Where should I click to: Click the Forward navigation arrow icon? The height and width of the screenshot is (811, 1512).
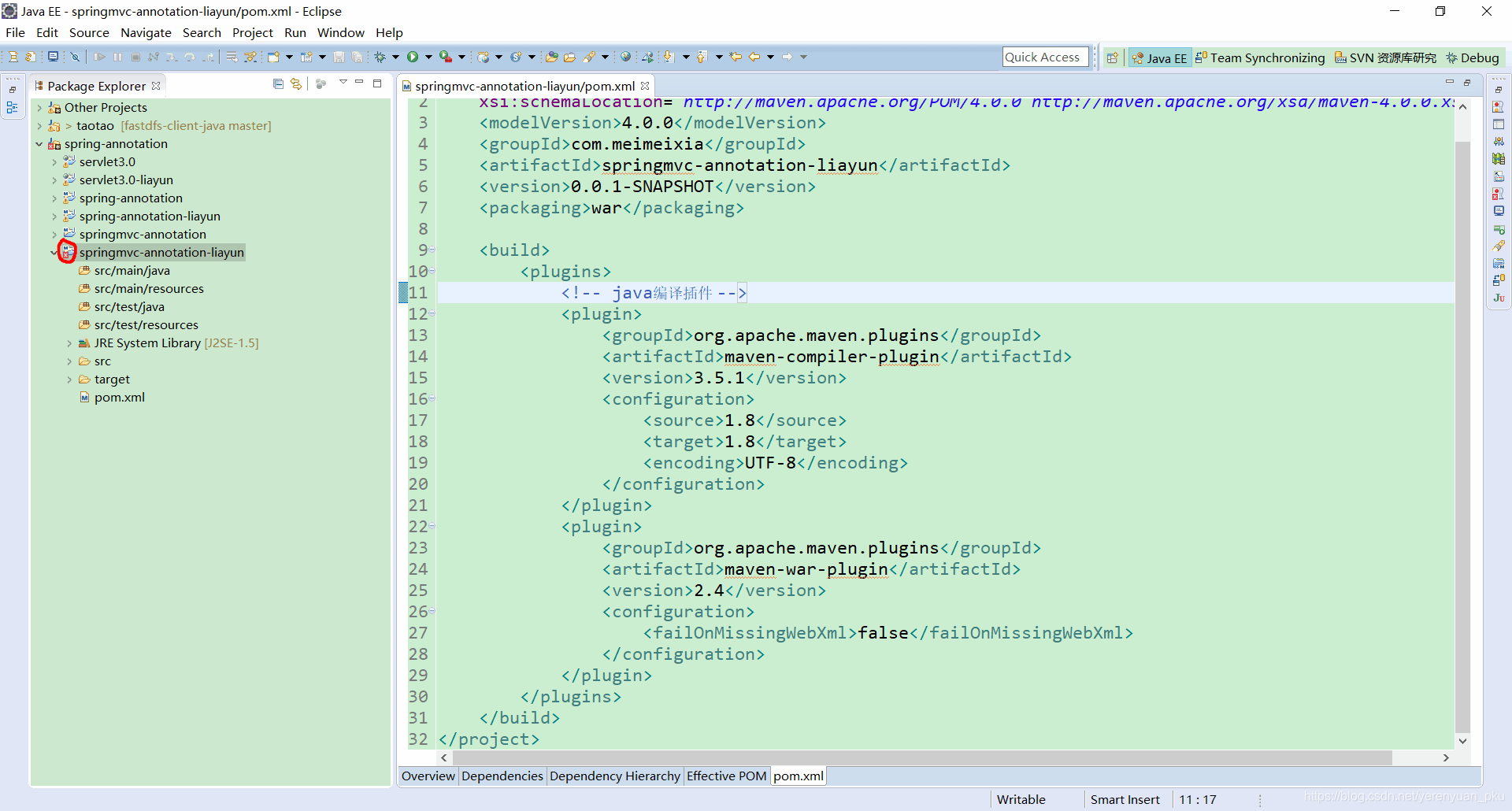pos(787,57)
